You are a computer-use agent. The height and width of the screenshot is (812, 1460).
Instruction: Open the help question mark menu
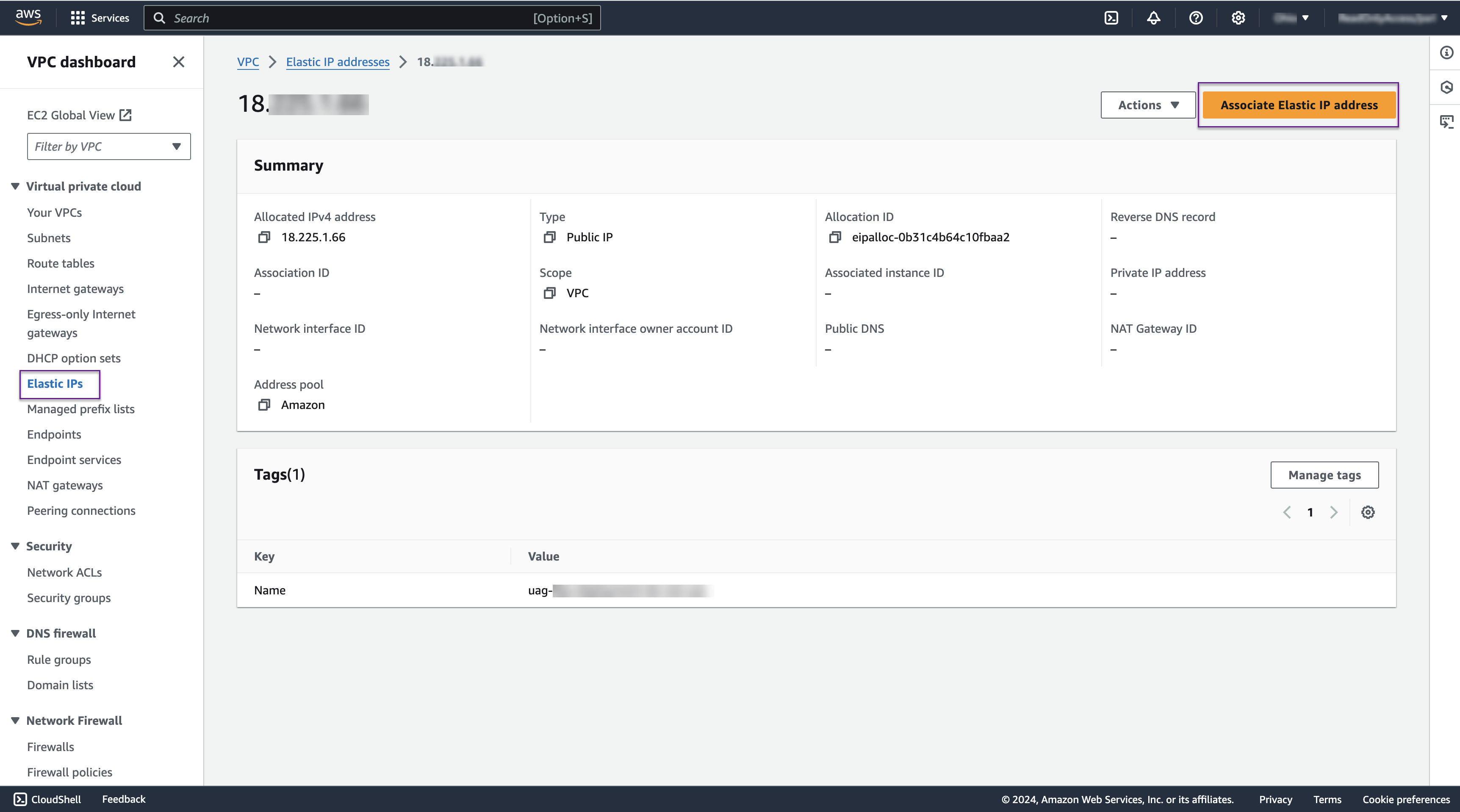click(1196, 18)
